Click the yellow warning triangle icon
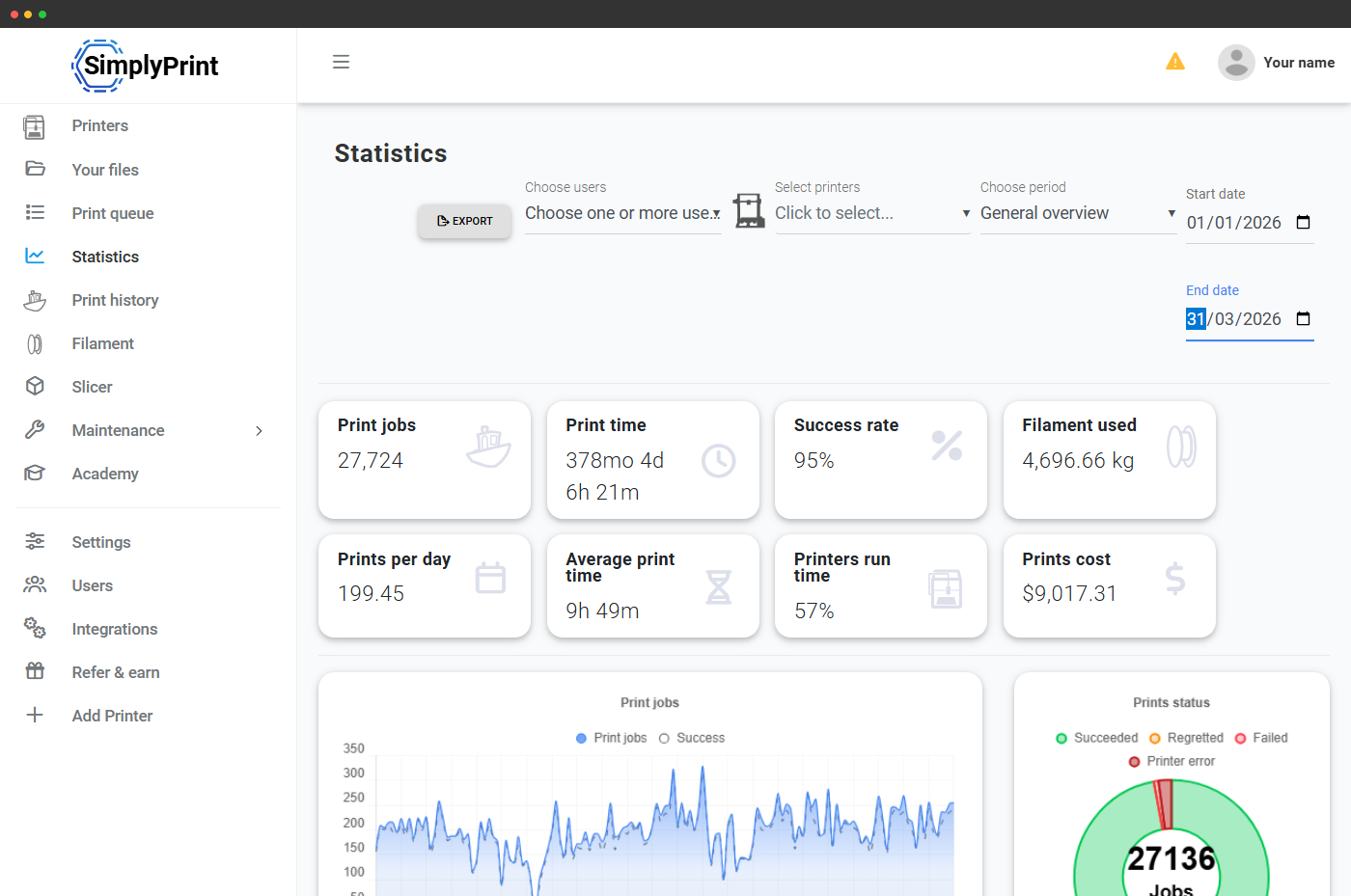The height and width of the screenshot is (896, 1351). point(1175,62)
